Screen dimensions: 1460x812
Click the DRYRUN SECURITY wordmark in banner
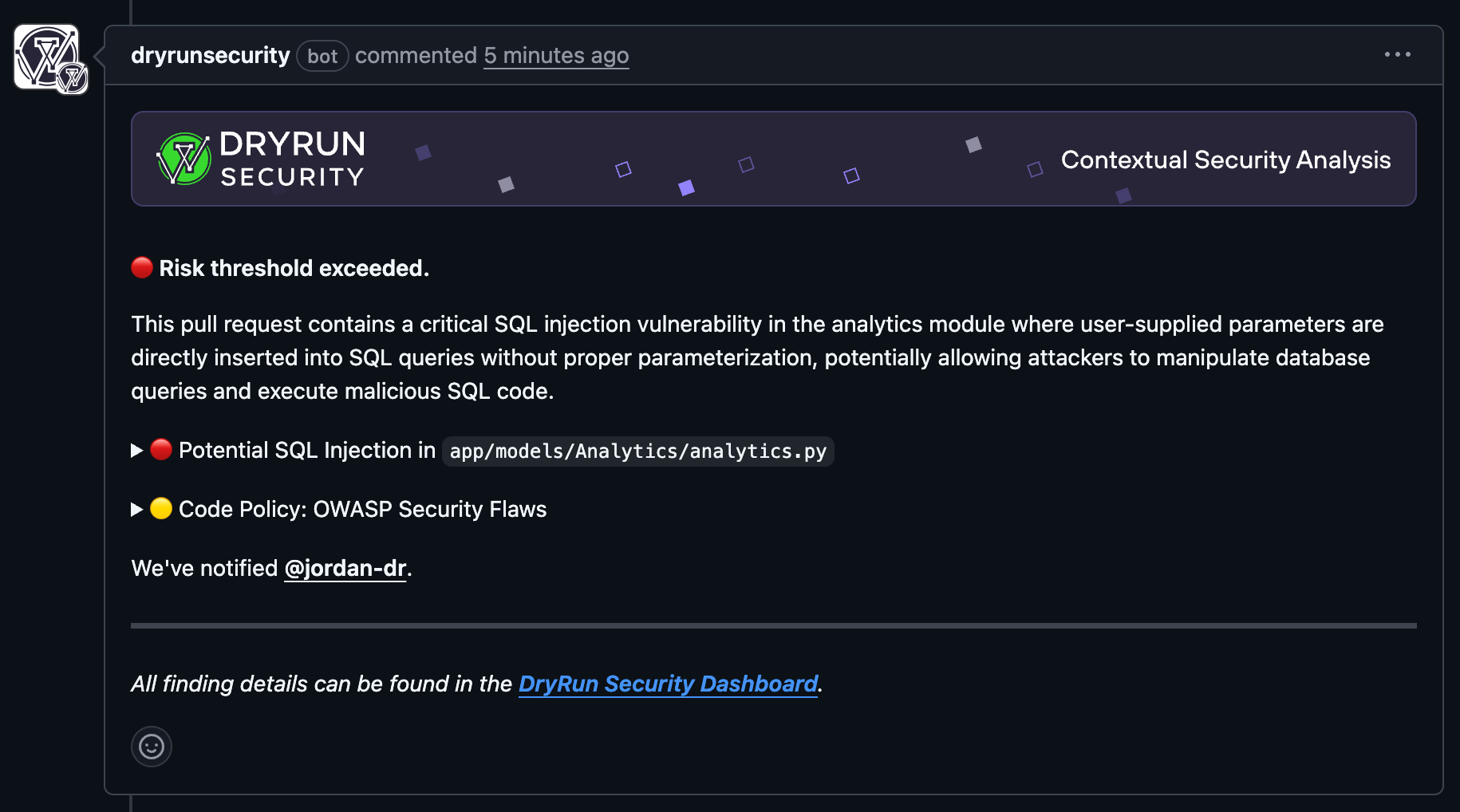coord(292,159)
